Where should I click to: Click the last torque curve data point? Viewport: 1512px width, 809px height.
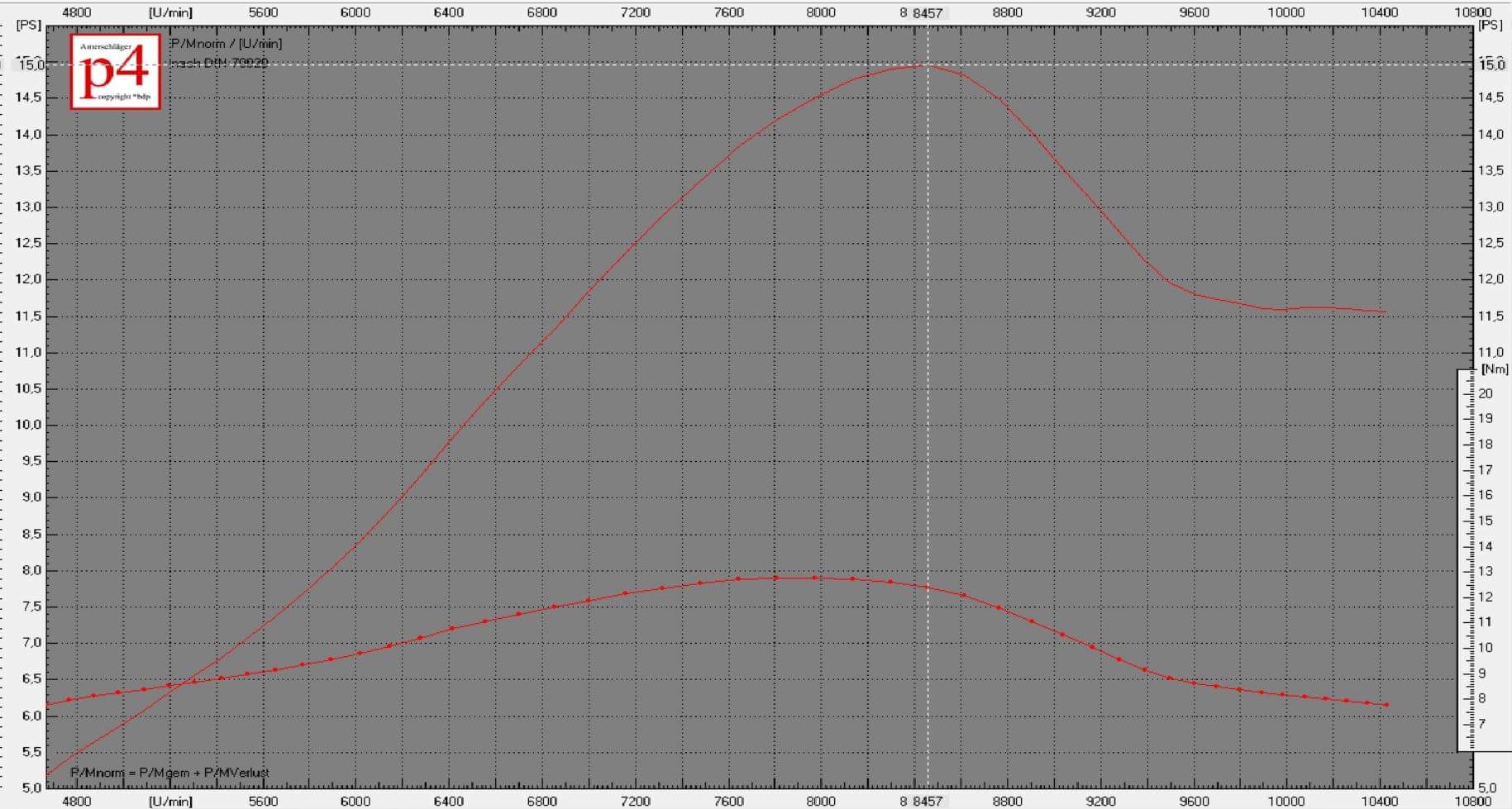tap(1386, 705)
